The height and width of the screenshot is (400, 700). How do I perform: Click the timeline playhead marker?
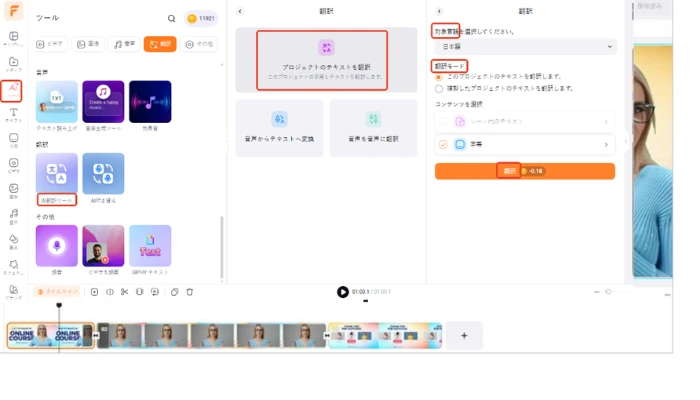(59, 305)
